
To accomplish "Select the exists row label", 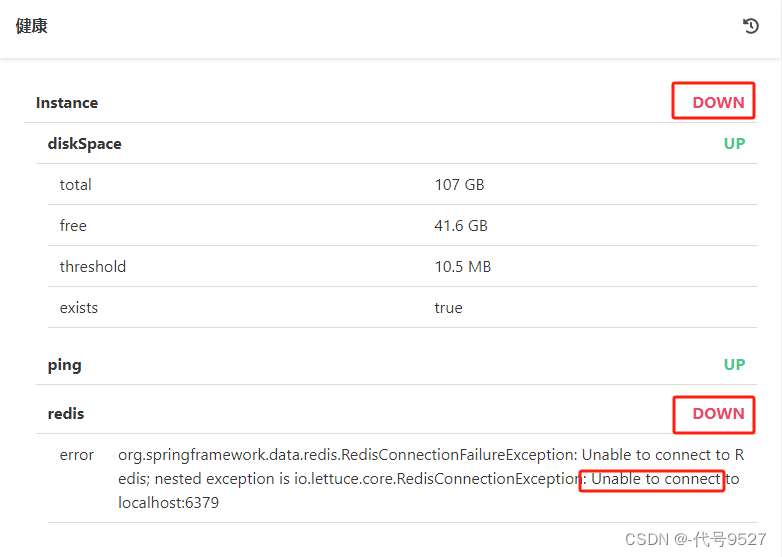I will pyautogui.click(x=79, y=308).
